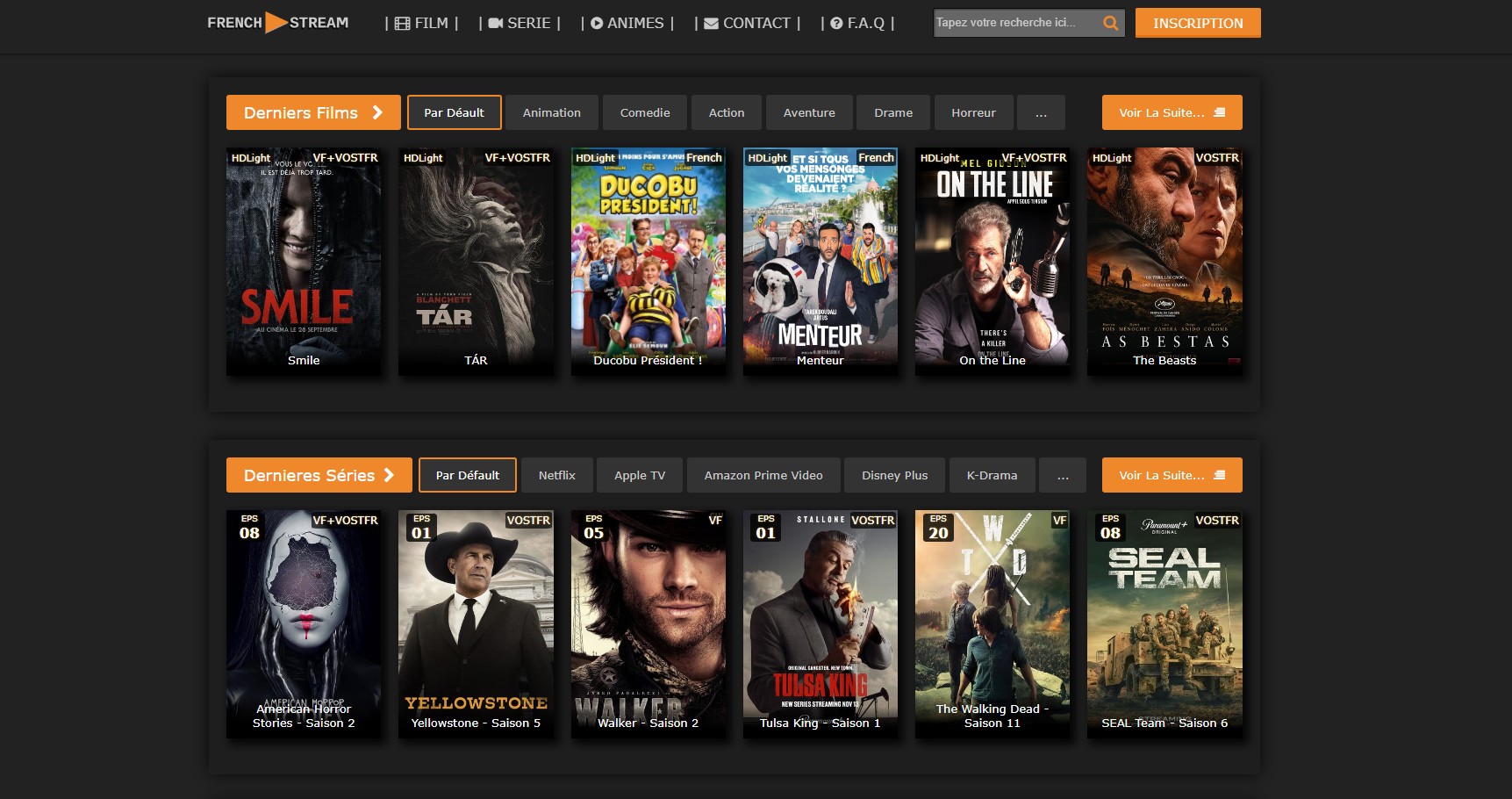Image resolution: width=1512 pixels, height=799 pixels.
Task: Open the F.A.Q page
Action: pyautogui.click(x=857, y=23)
